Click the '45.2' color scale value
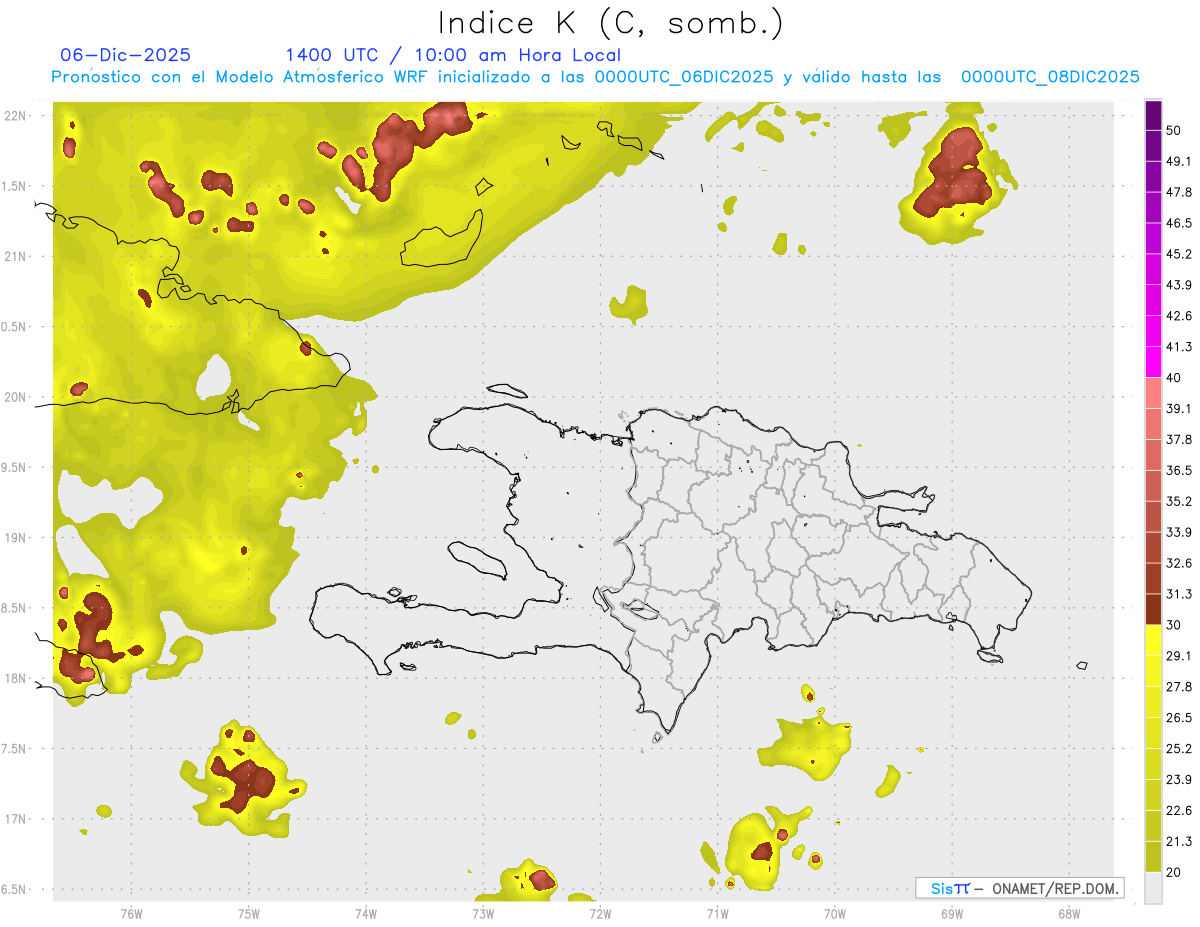 click(x=1179, y=254)
